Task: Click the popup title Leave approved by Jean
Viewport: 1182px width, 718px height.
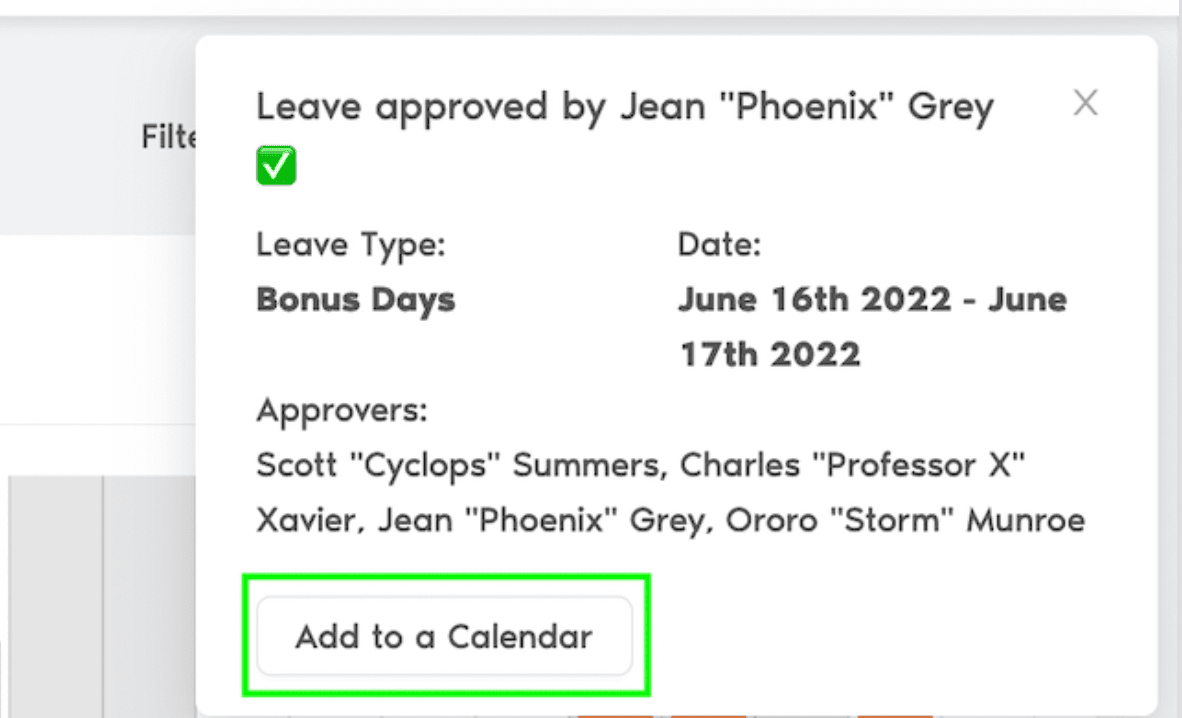Action: click(625, 105)
